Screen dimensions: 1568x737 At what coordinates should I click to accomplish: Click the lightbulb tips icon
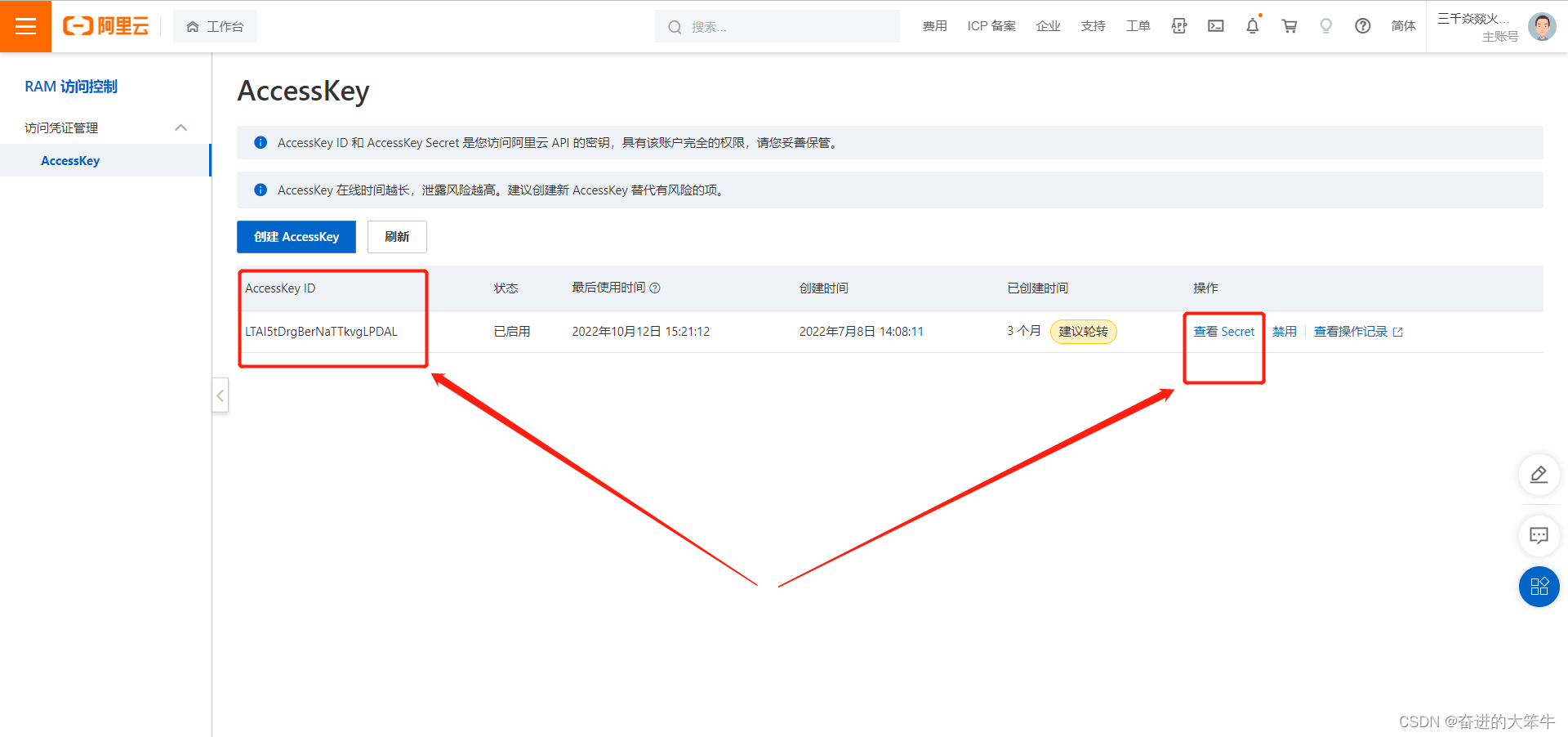click(x=1325, y=26)
